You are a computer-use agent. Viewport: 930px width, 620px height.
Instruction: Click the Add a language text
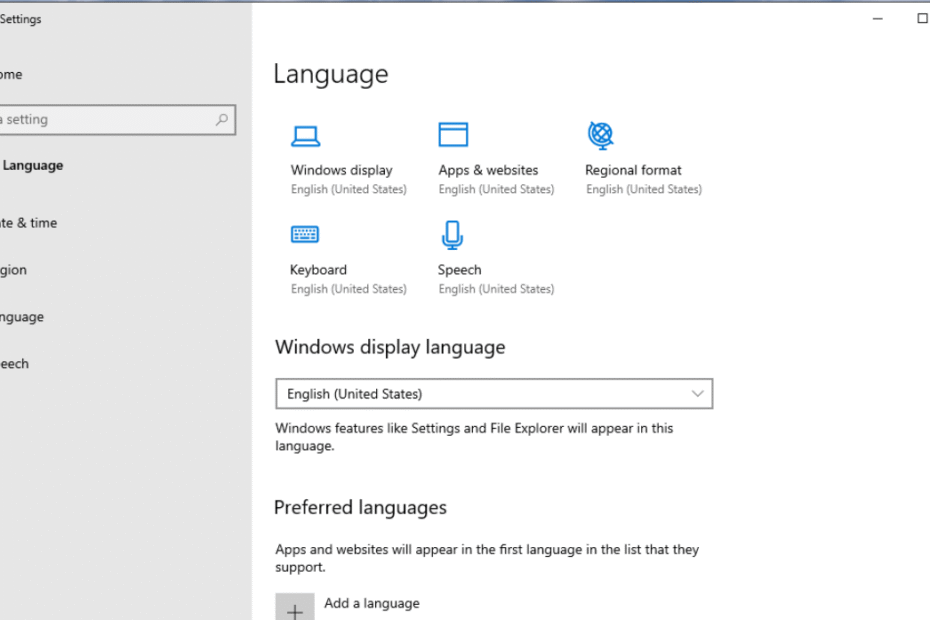tap(372, 603)
